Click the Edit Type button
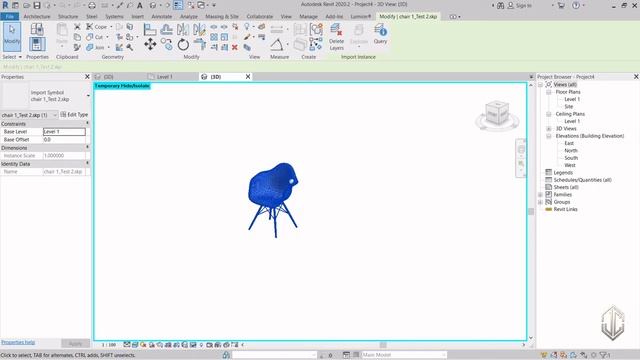 (74, 115)
